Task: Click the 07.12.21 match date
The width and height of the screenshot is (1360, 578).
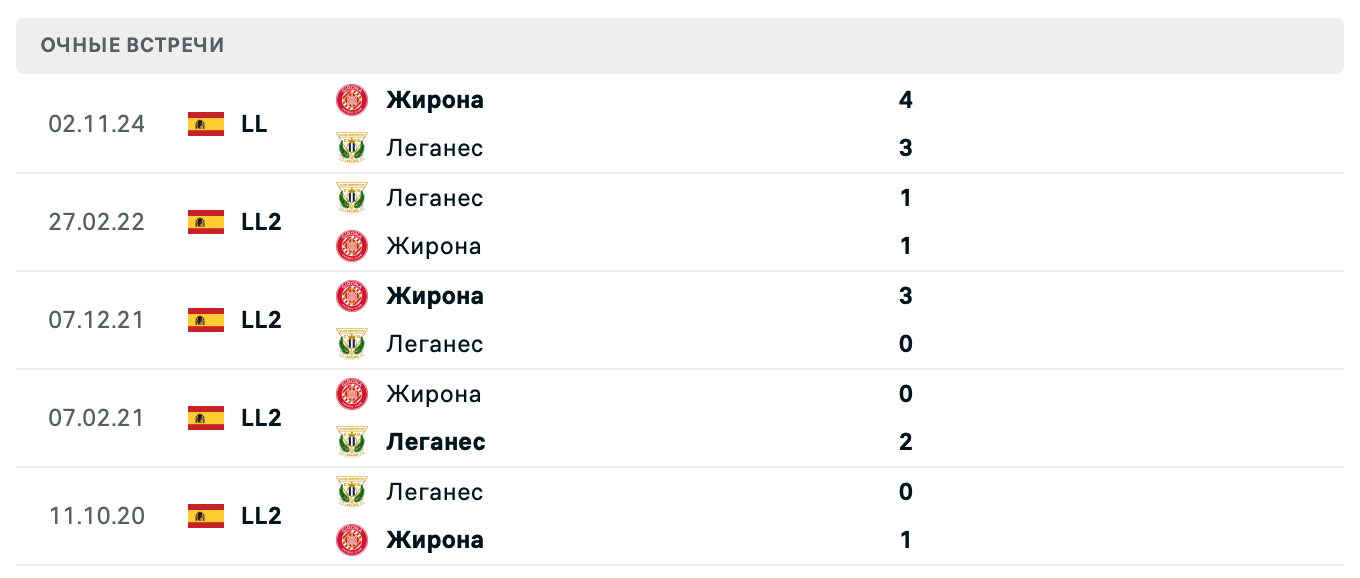Action: pos(96,320)
